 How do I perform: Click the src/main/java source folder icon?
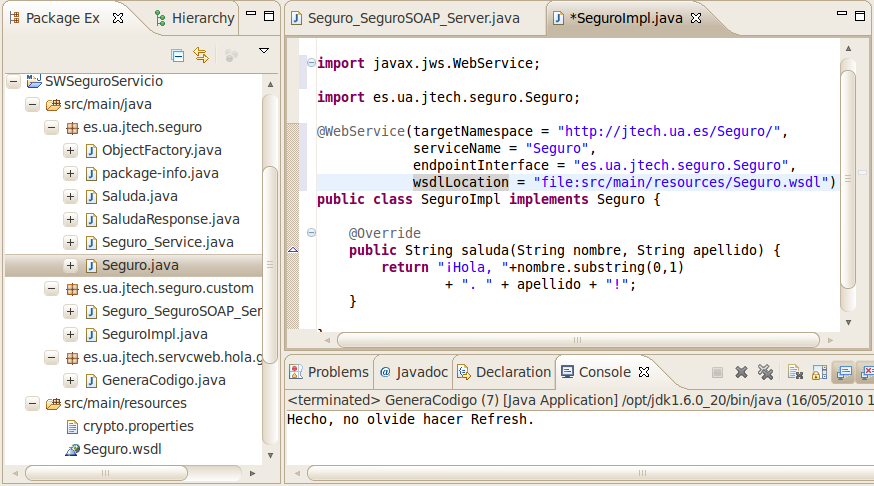(x=53, y=105)
